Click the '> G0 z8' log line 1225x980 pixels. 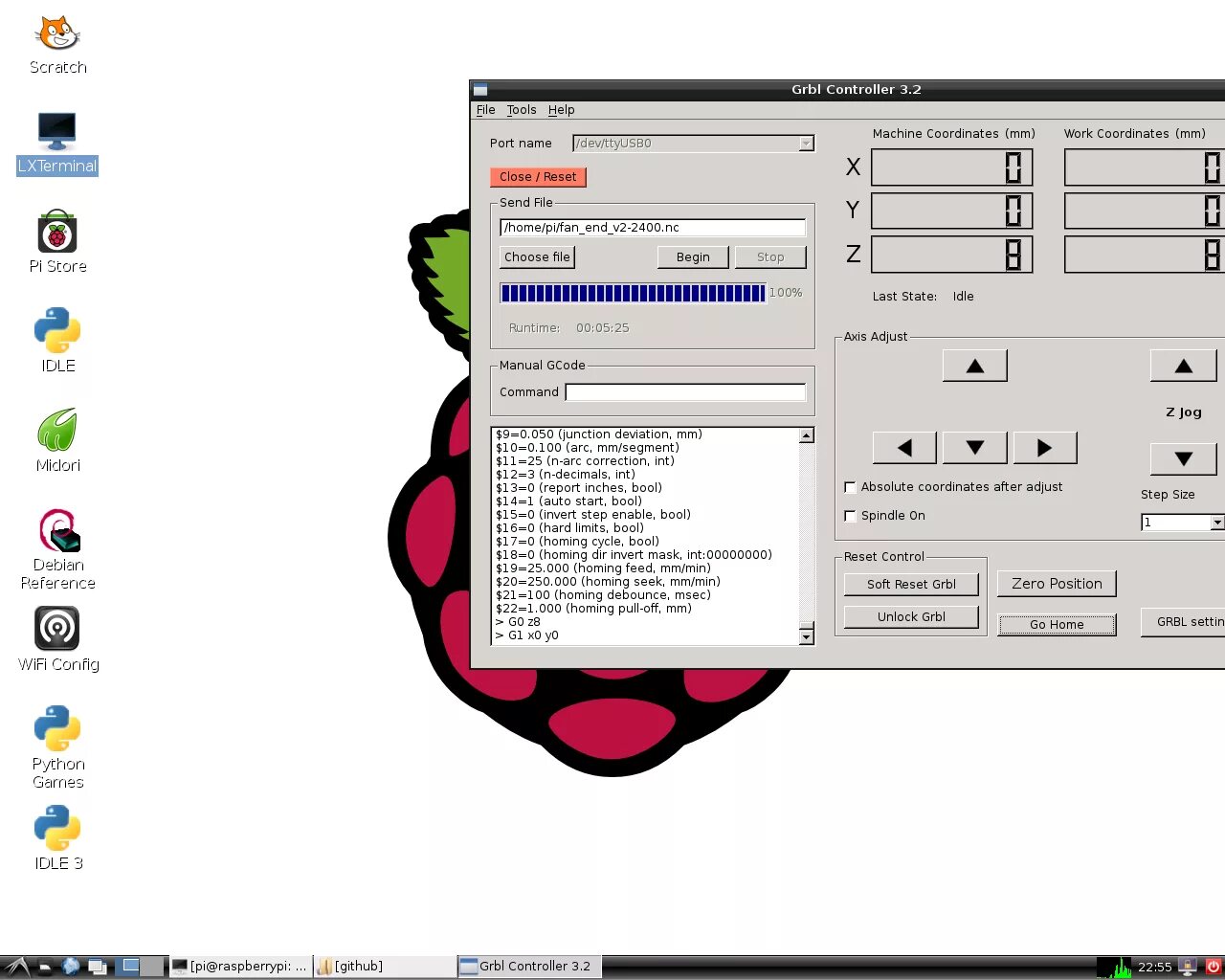518,622
